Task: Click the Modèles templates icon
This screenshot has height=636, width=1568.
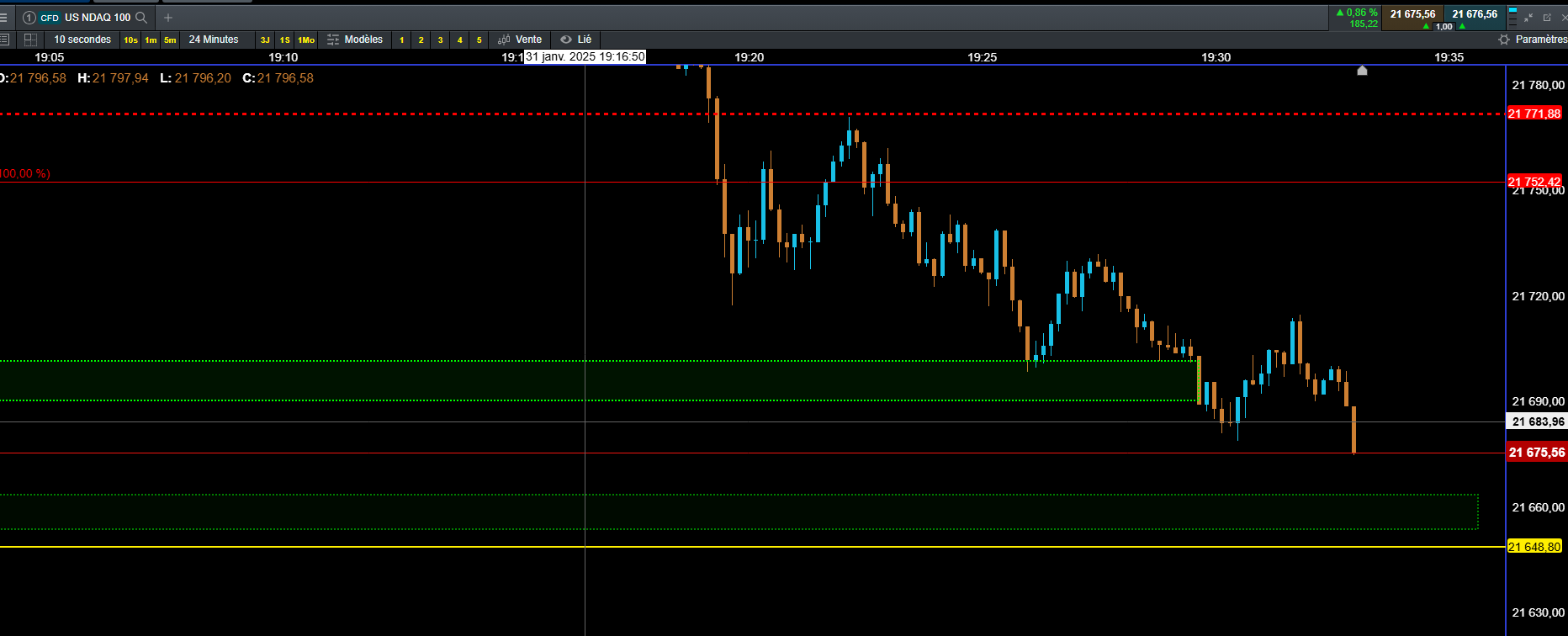Action: point(333,40)
